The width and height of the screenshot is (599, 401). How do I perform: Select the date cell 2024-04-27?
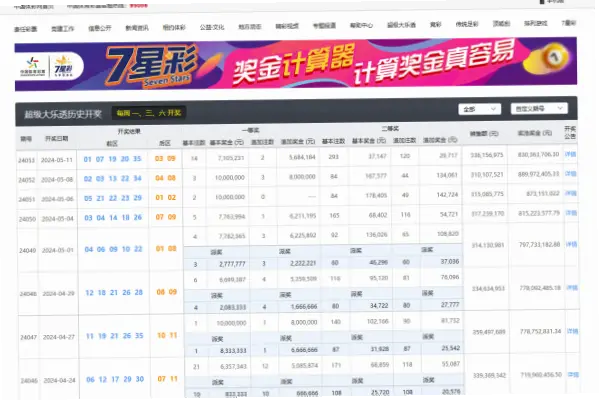click(x=59, y=337)
